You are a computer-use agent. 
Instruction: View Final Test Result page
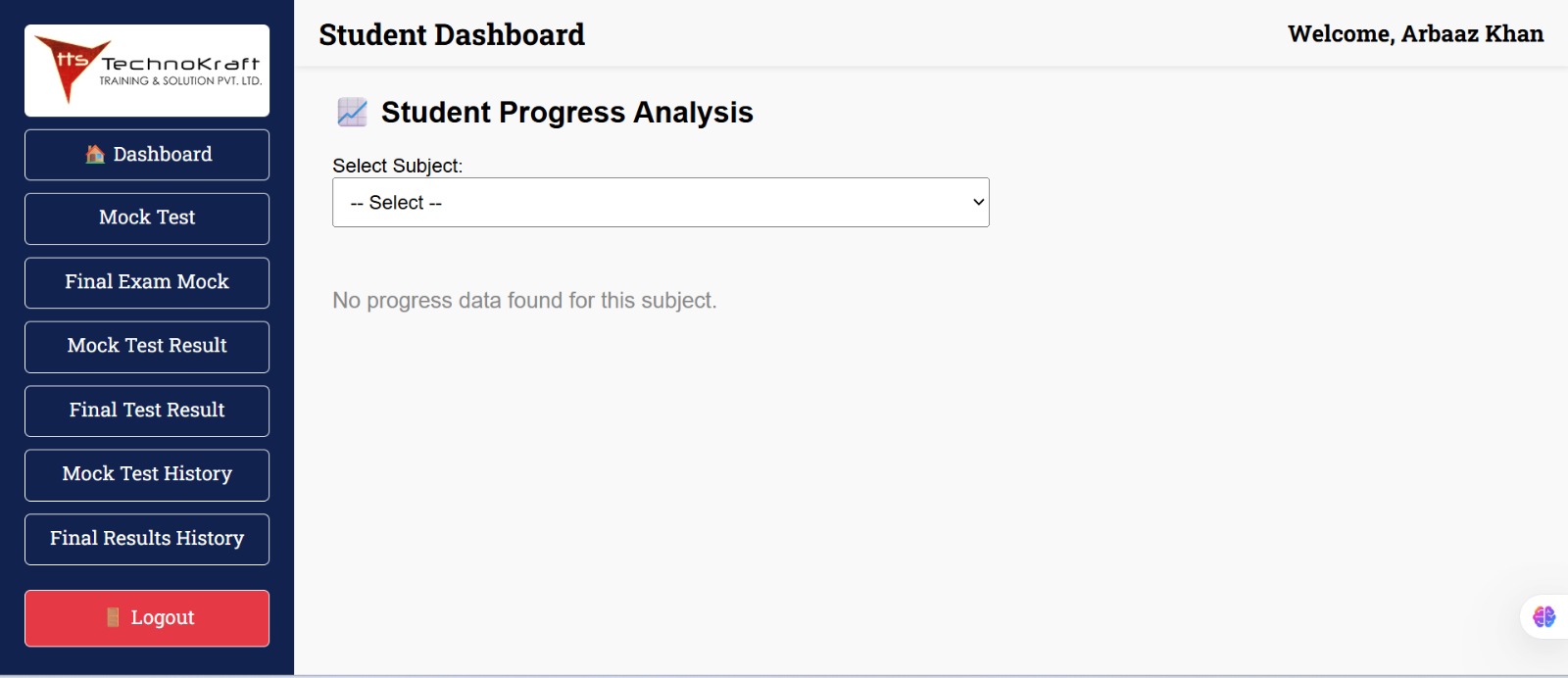tap(146, 411)
